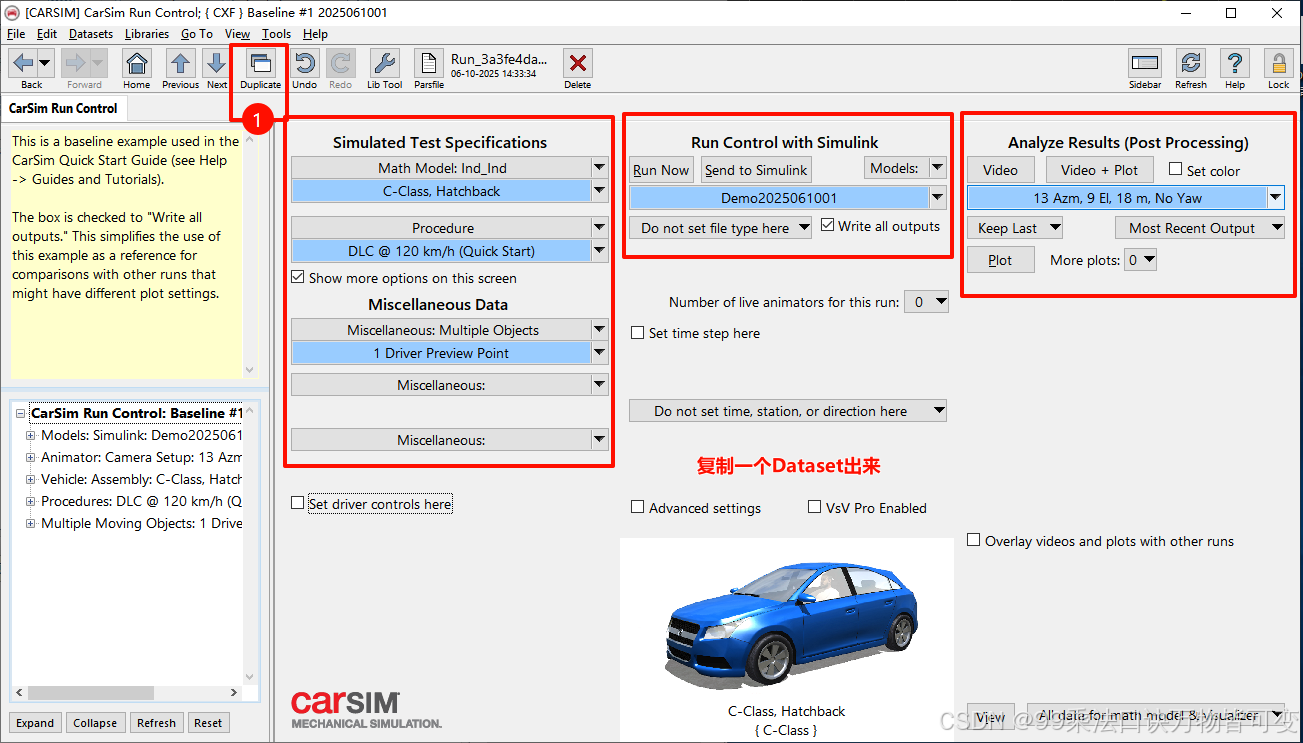Check Overlay videos and plots with other runs
Image resolution: width=1303 pixels, height=743 pixels.
[974, 540]
